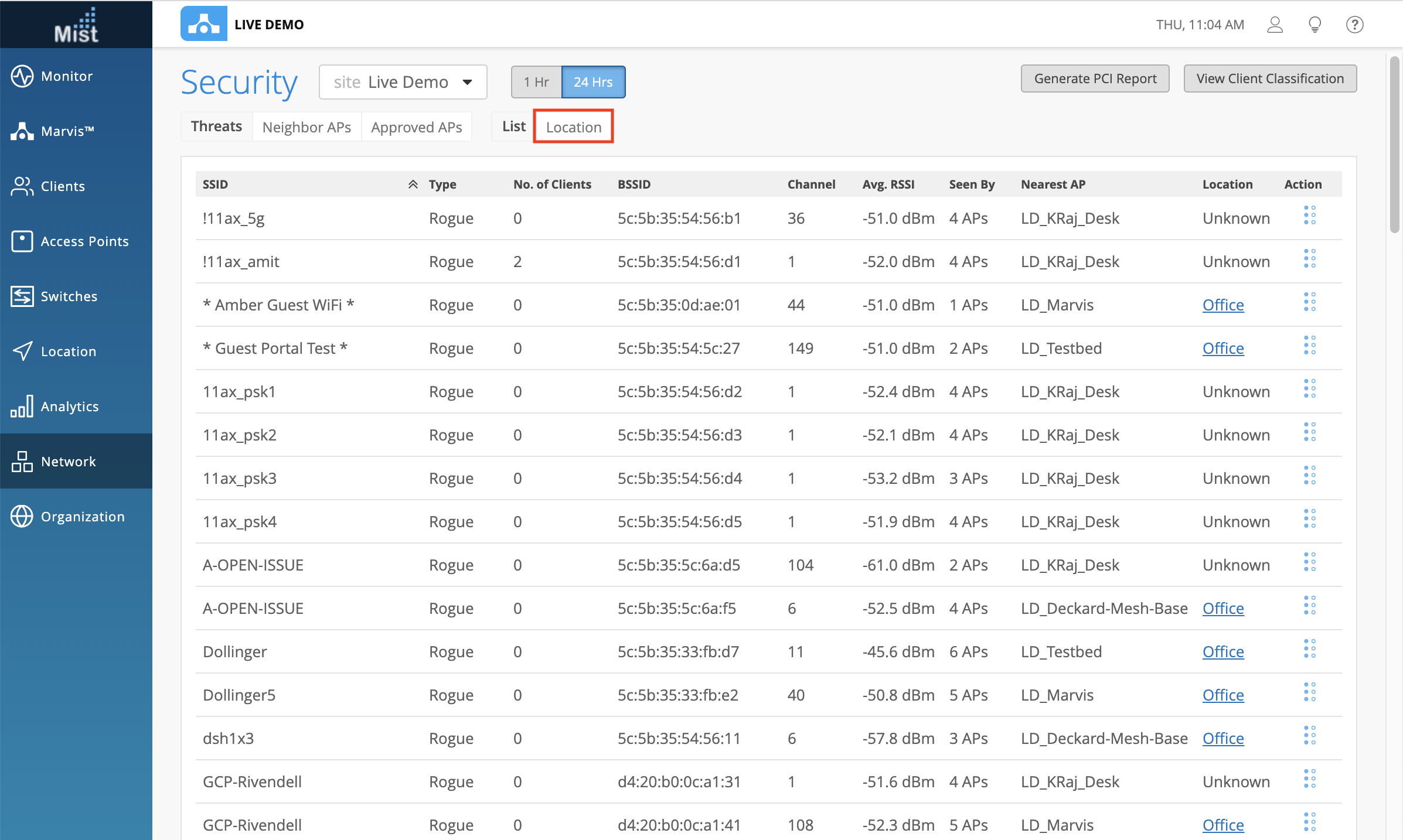Open Marvis virtual assistant page
Viewport: 1403px width, 840px height.
[x=66, y=131]
